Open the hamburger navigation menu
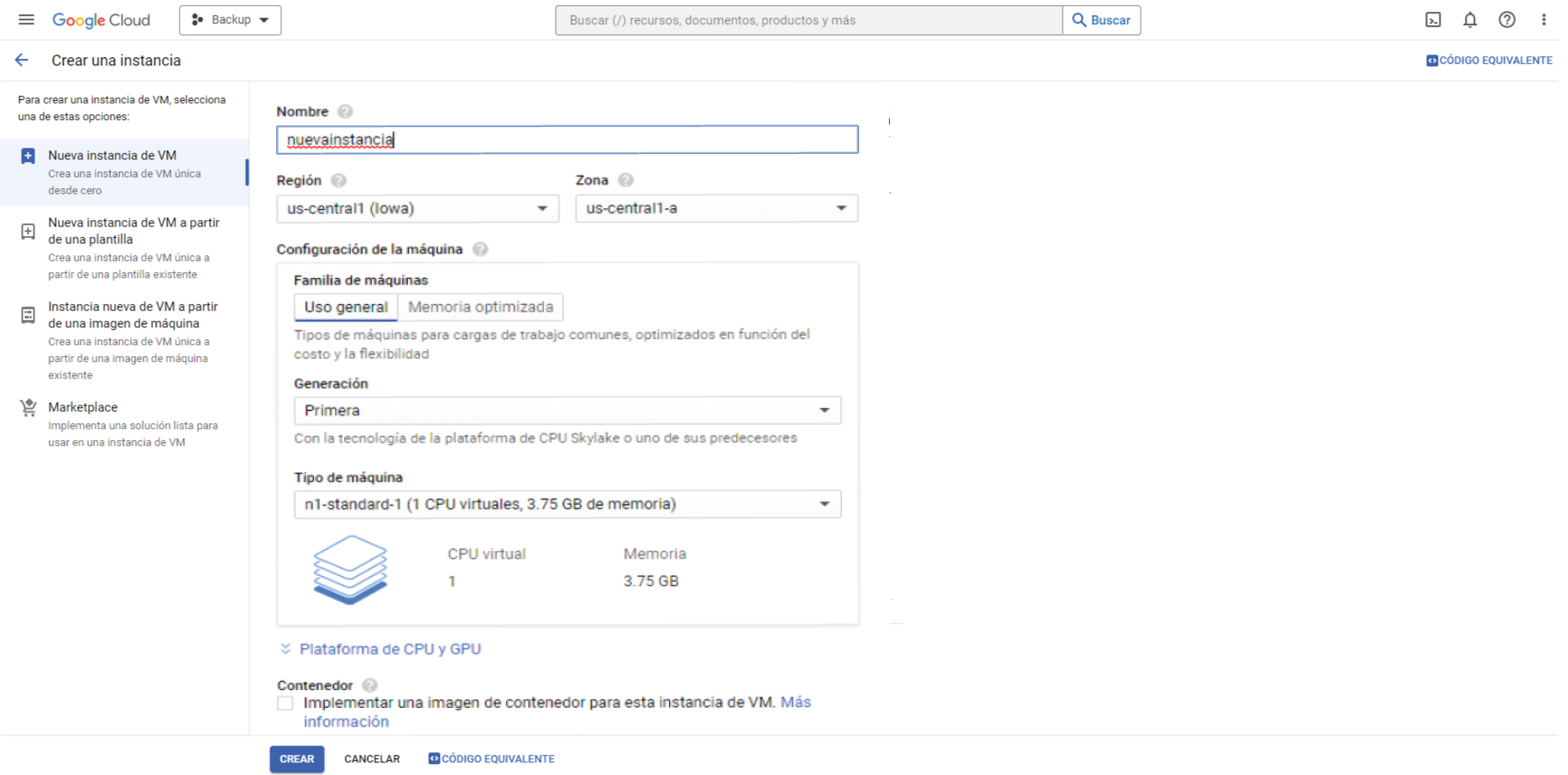Screen dimensions: 1568x775 pos(26,19)
